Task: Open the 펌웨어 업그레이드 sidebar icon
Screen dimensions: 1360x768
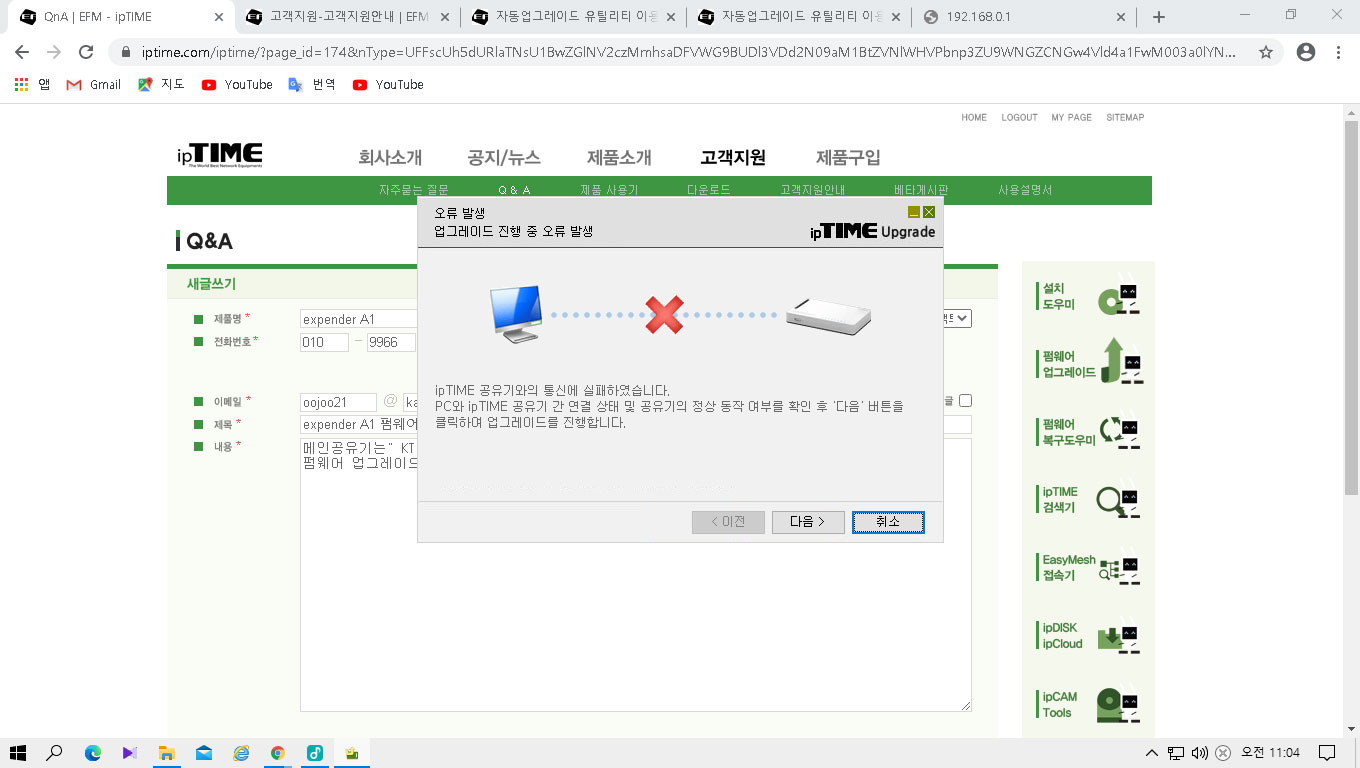Action: [1091, 363]
